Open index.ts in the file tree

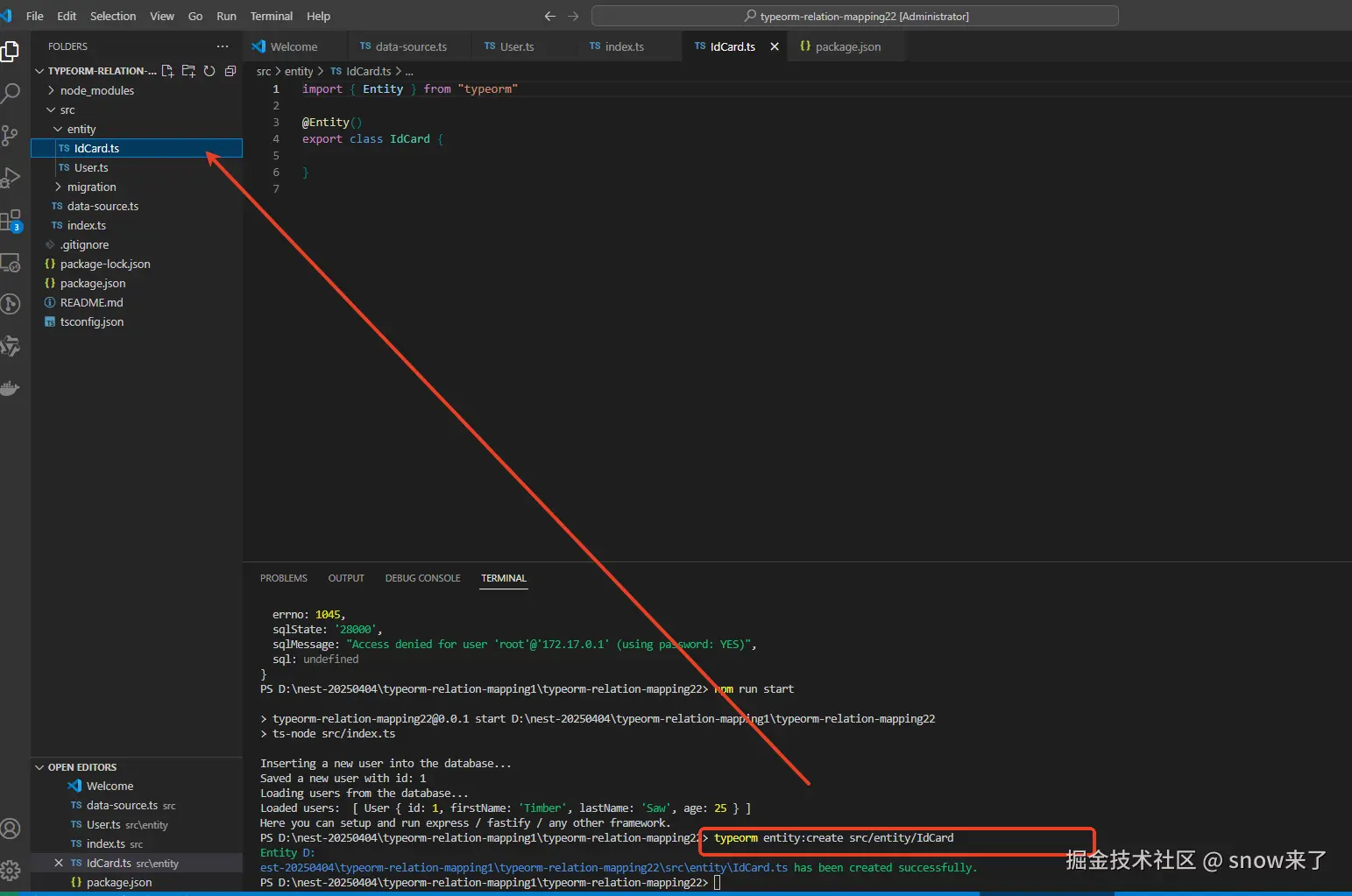[136, 225]
